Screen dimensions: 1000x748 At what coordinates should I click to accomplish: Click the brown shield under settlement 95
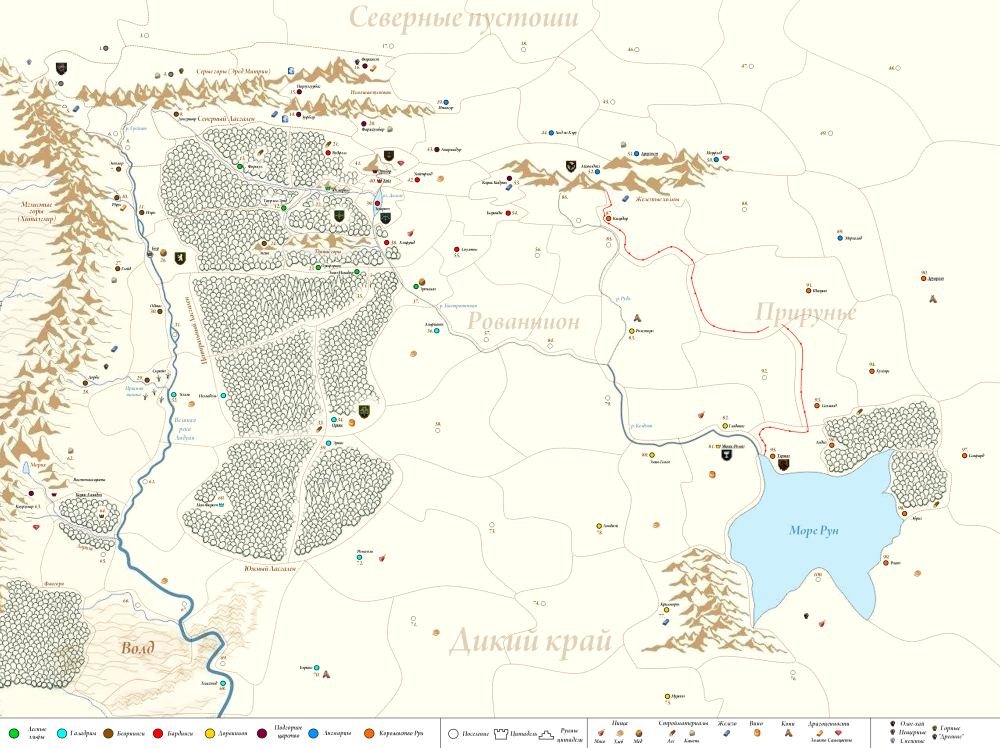[x=783, y=464]
